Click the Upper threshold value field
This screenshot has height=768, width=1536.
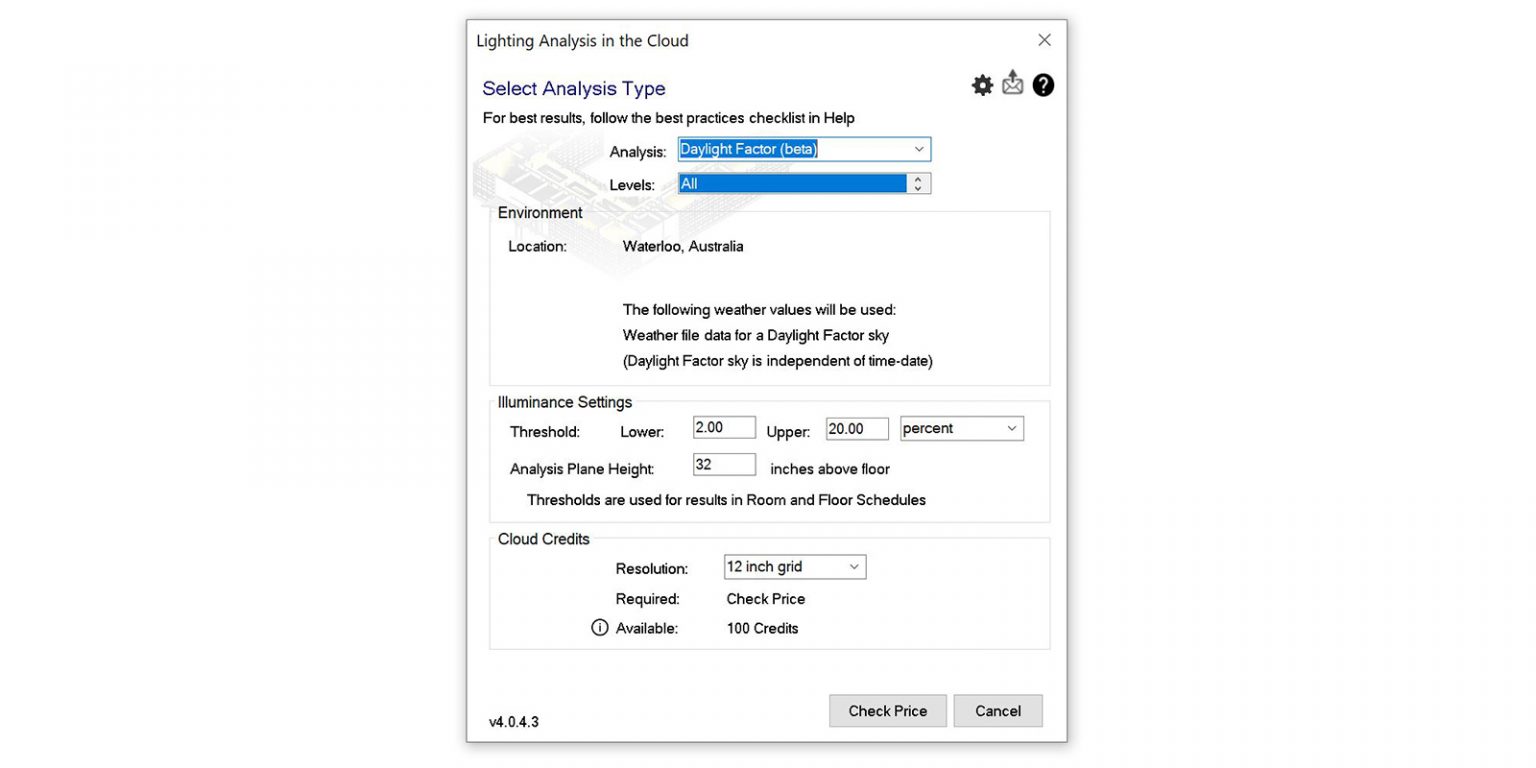pos(857,427)
